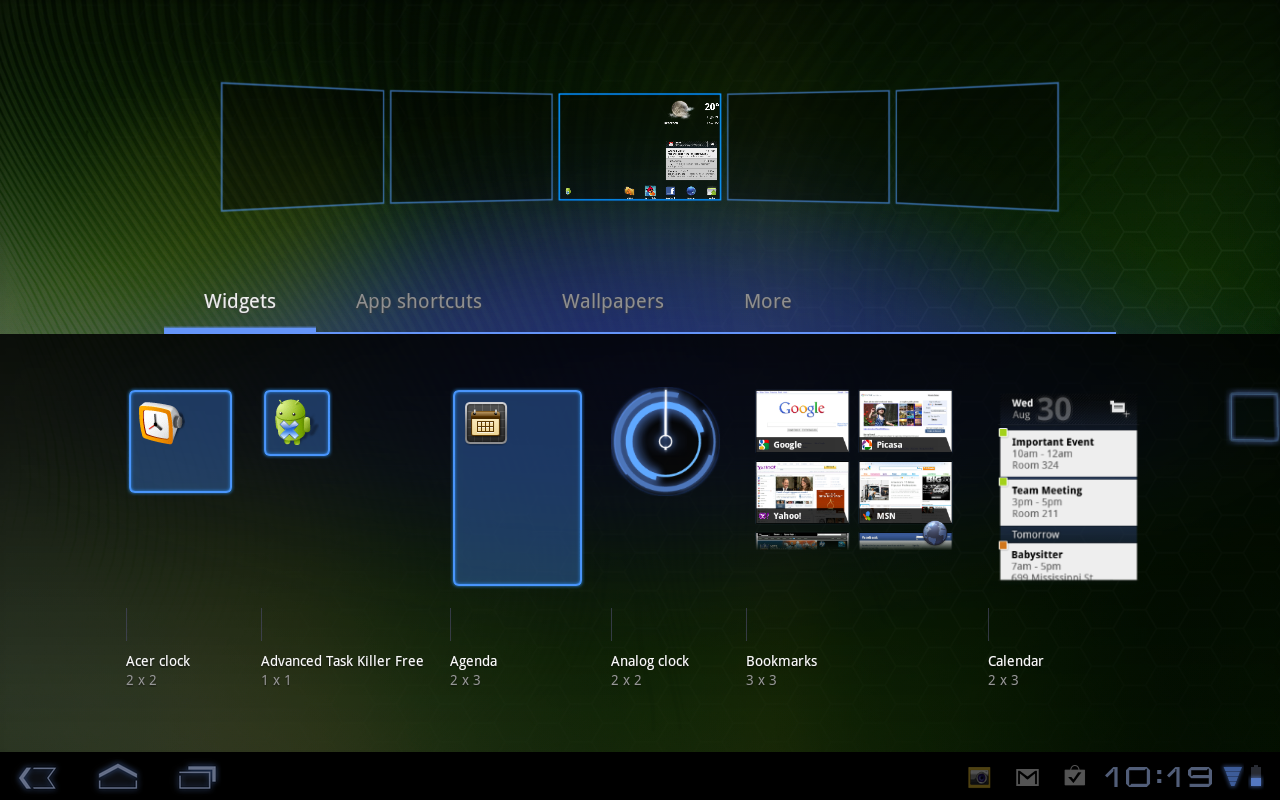1280x800 pixels.
Task: Open the Market download notification icon
Action: pyautogui.click(x=1074, y=777)
